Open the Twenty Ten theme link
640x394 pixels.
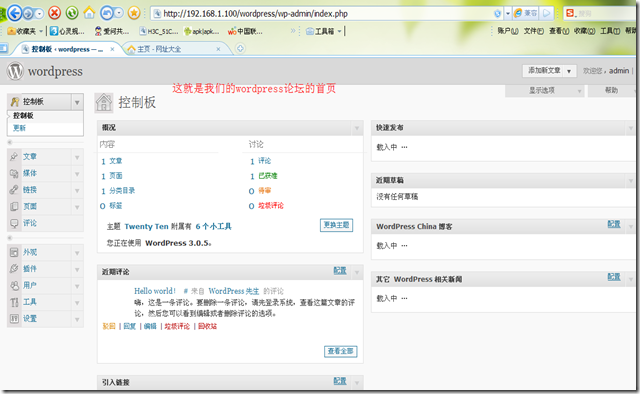[x=146, y=227]
